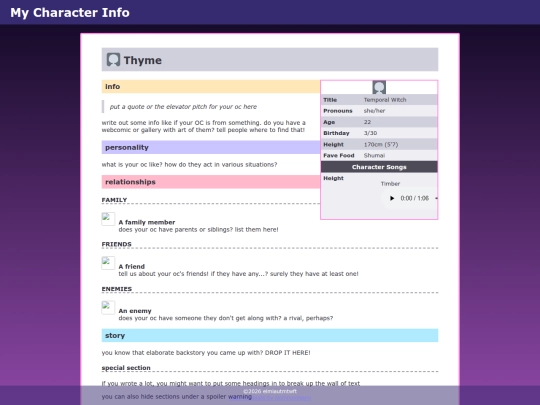The width and height of the screenshot is (540, 405).
Task: Click the 'An enemy' name
Action: [x=135, y=311]
